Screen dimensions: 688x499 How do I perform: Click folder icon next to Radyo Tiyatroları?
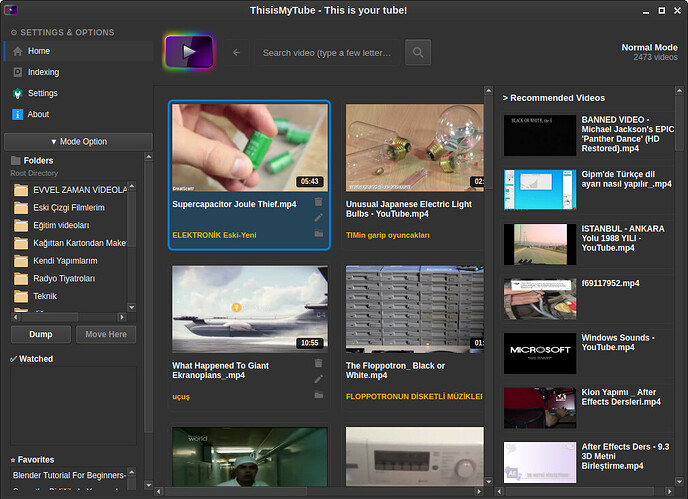[x=21, y=279]
